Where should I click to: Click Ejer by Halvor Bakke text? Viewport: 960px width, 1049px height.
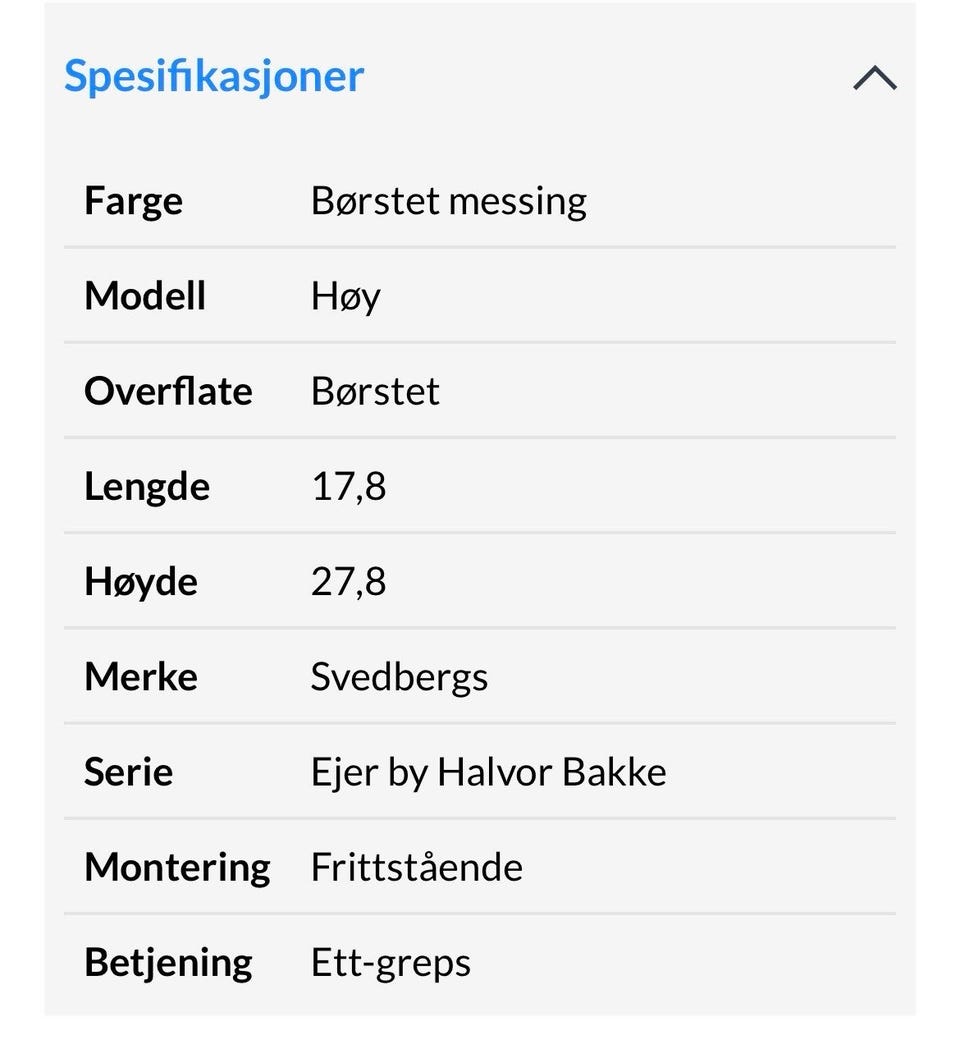click(x=488, y=772)
